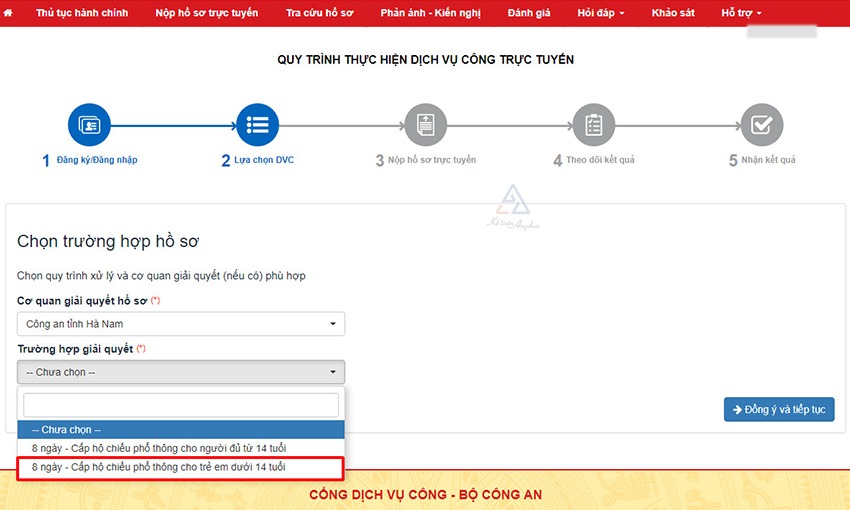Click the Đăng ký/Đăng nhập step icon
This screenshot has width=850, height=510.
click(x=89, y=125)
